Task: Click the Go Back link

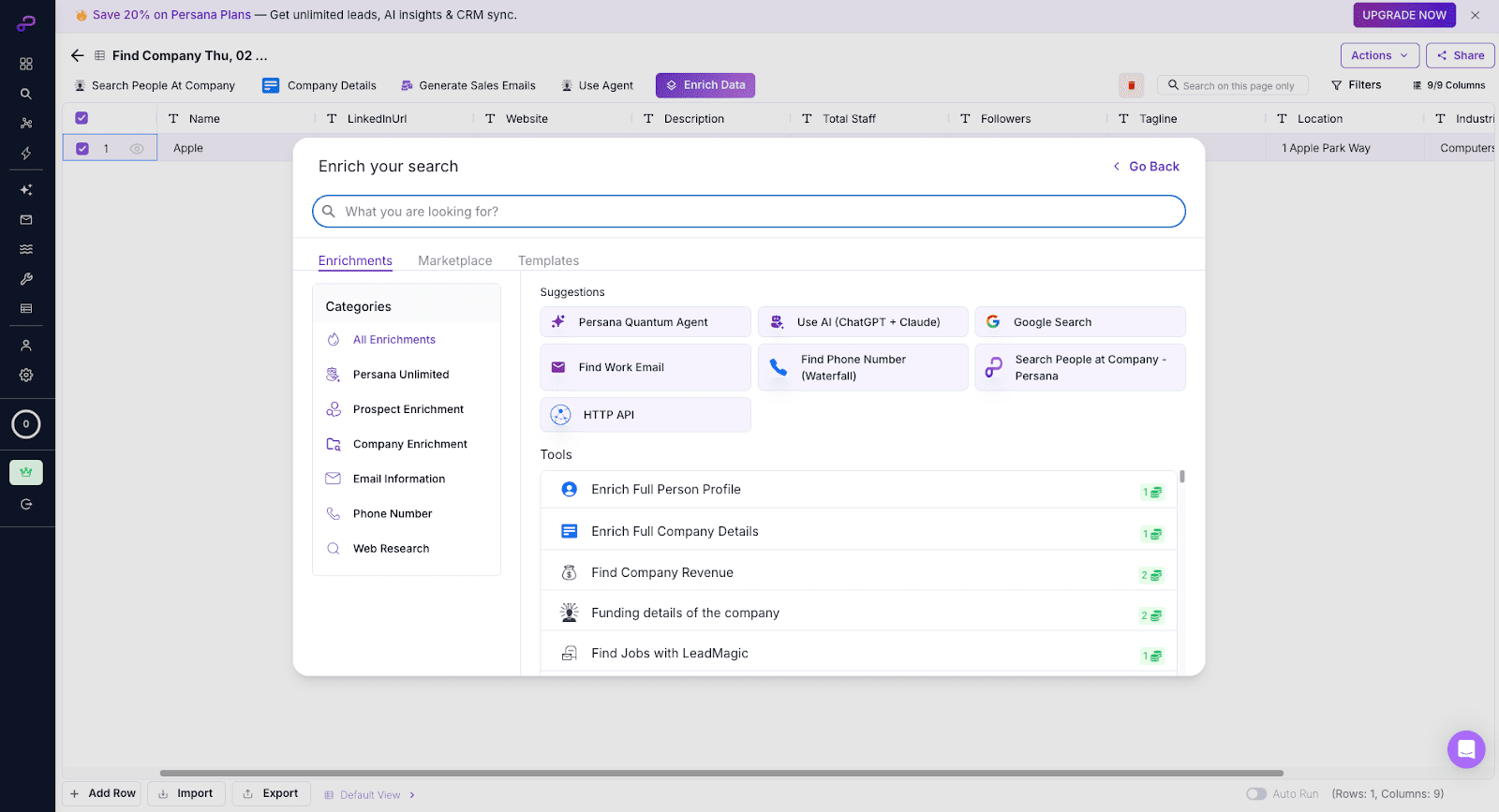Action: tap(1146, 167)
